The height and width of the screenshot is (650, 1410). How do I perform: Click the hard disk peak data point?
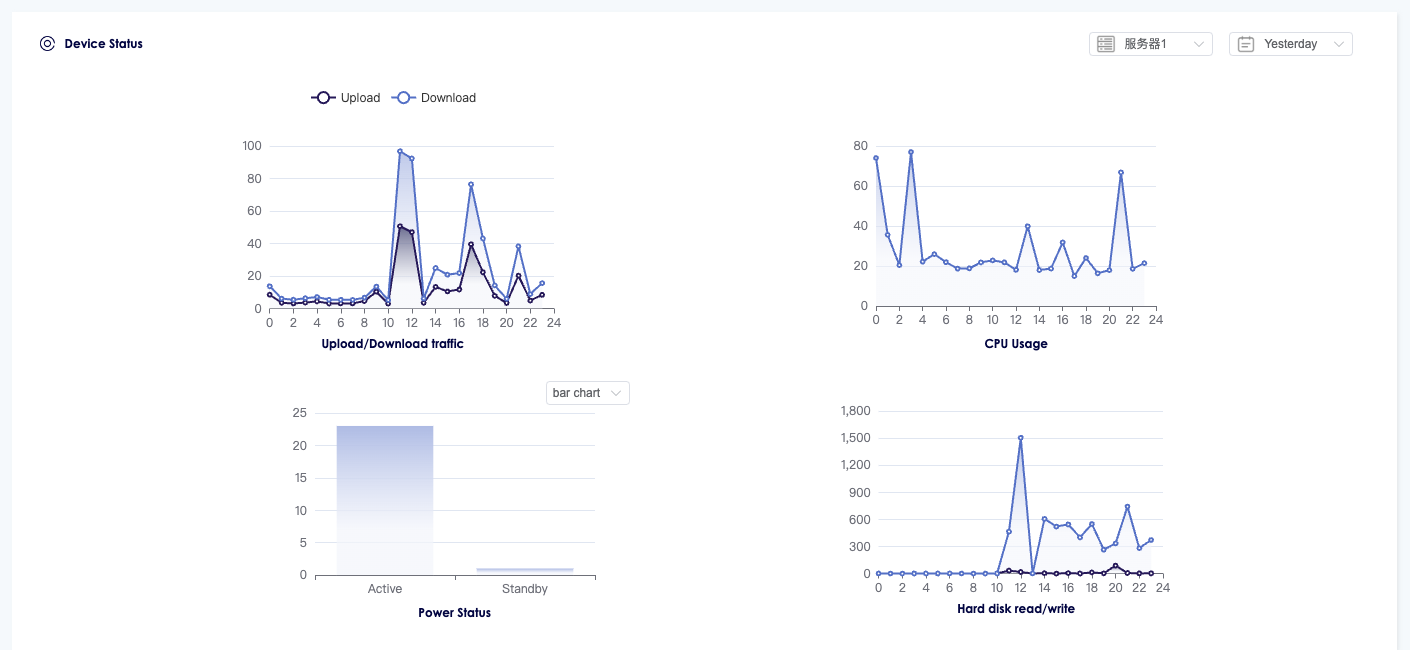click(1020, 438)
